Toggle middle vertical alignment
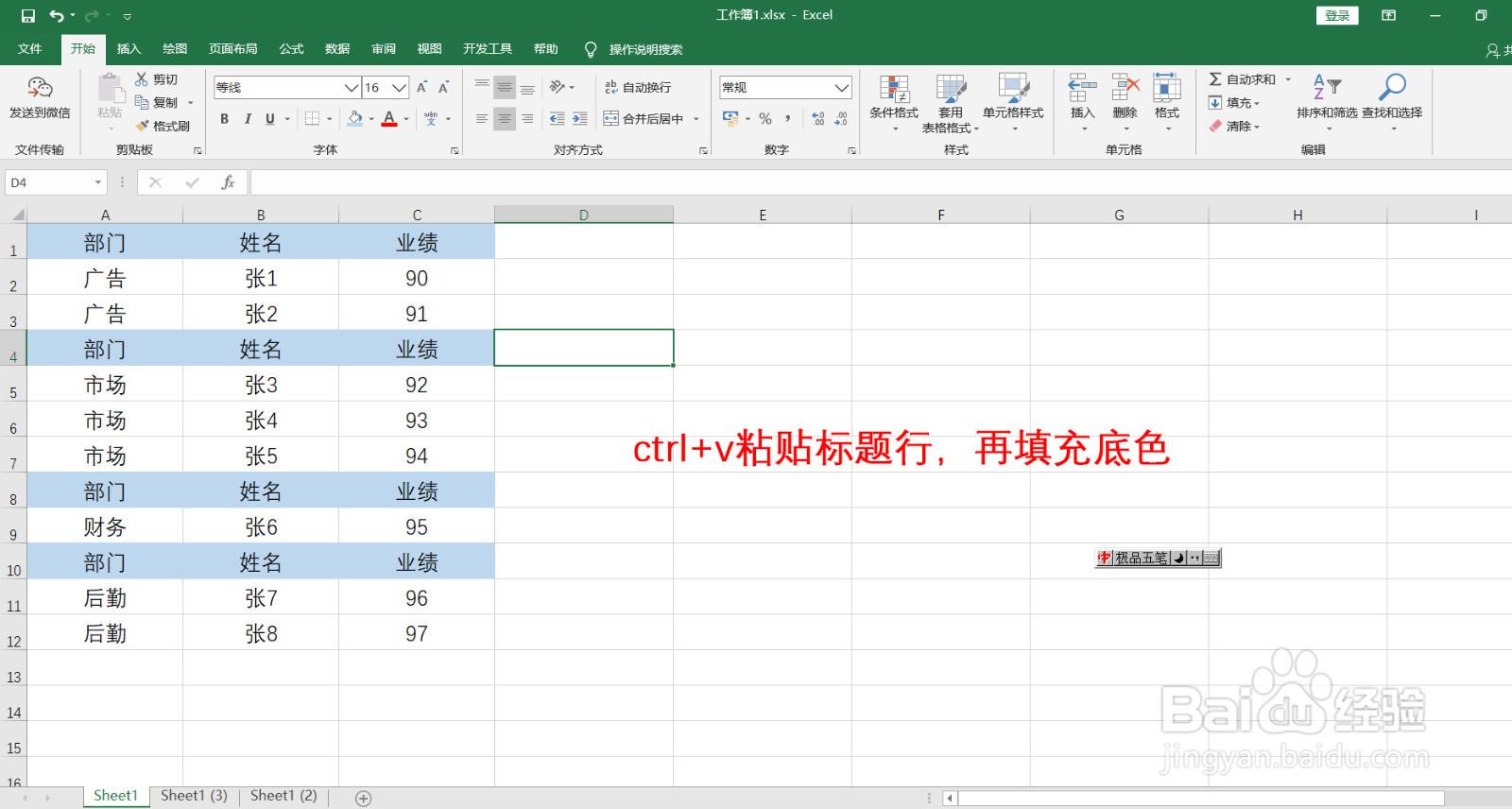The image size is (1512, 809). 505,87
